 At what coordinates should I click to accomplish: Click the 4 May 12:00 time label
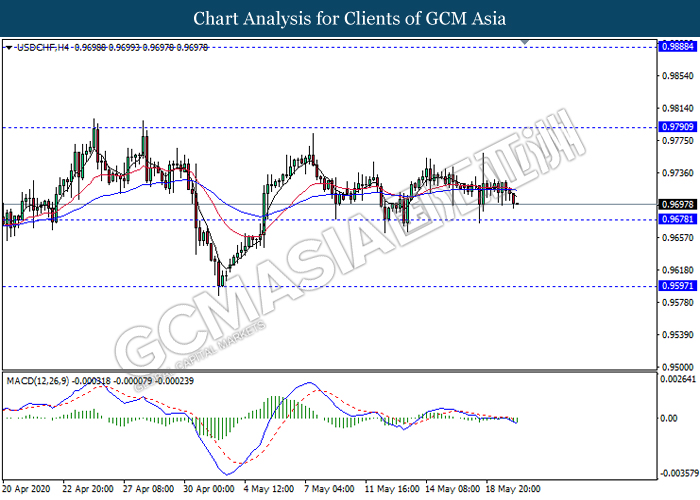(269, 489)
